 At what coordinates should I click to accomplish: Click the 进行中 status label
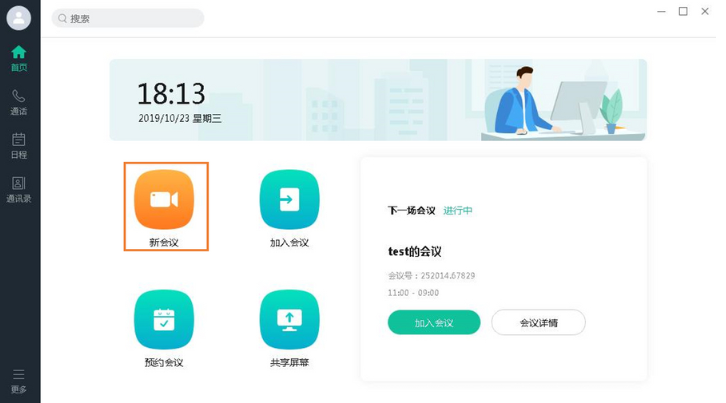458,211
